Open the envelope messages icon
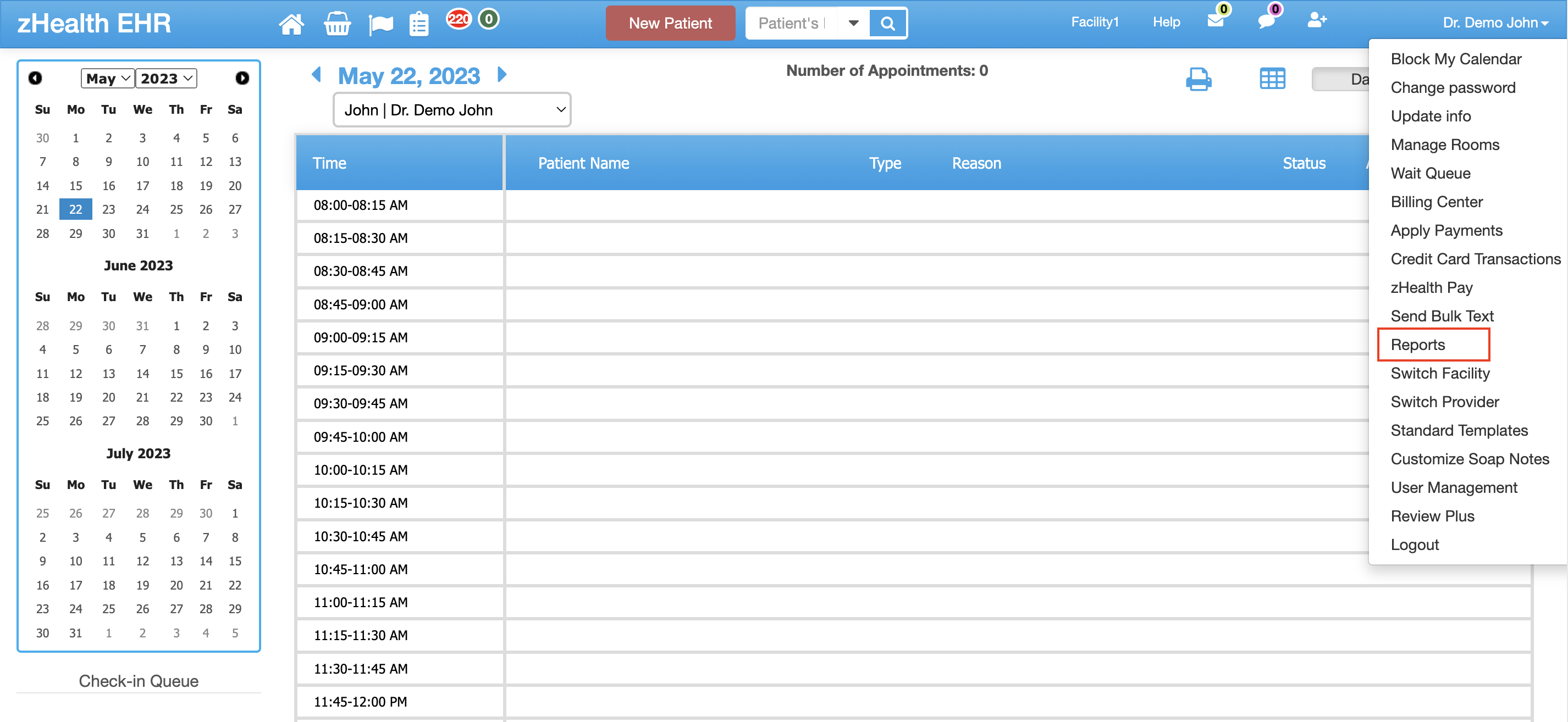The height and width of the screenshot is (722, 1568). coord(1215,21)
